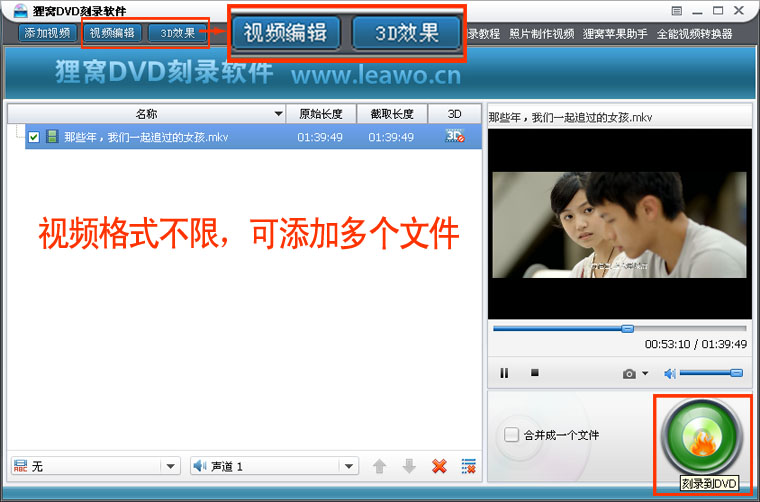Maximize the 狸窝DVD刻录软件 window

pos(718,10)
